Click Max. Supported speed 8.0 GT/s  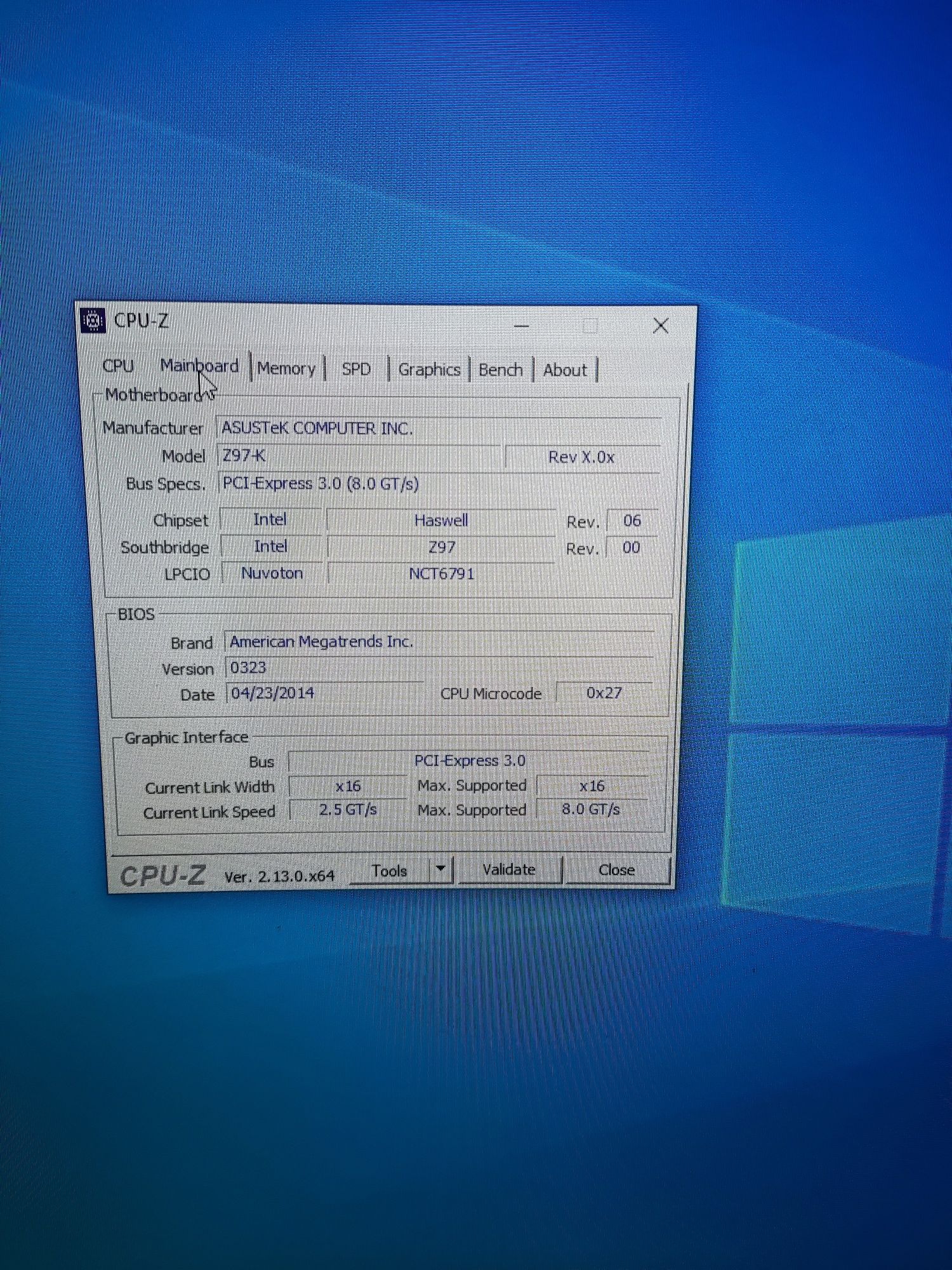[591, 809]
